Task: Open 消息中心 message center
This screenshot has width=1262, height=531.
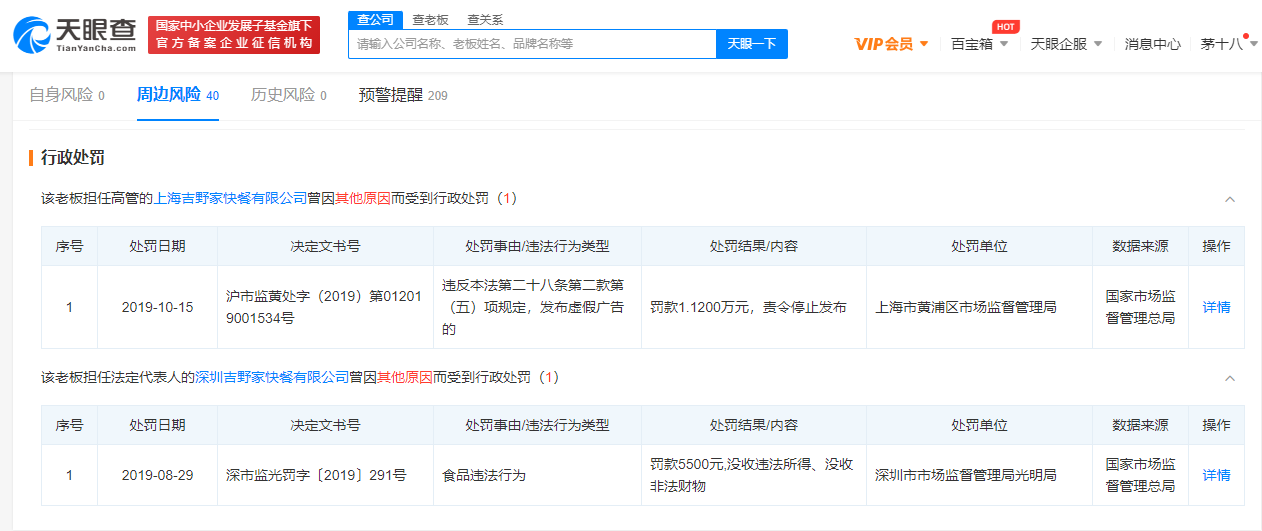Action: coord(1152,44)
